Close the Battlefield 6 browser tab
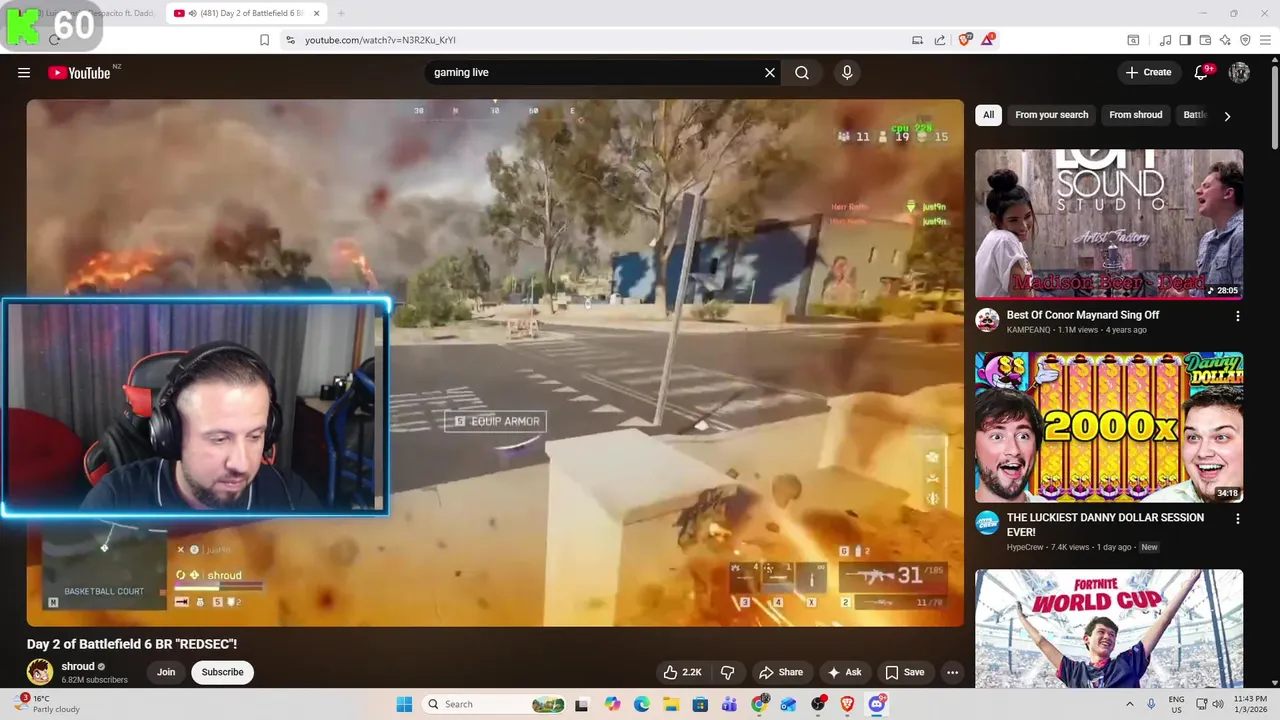 tap(317, 13)
